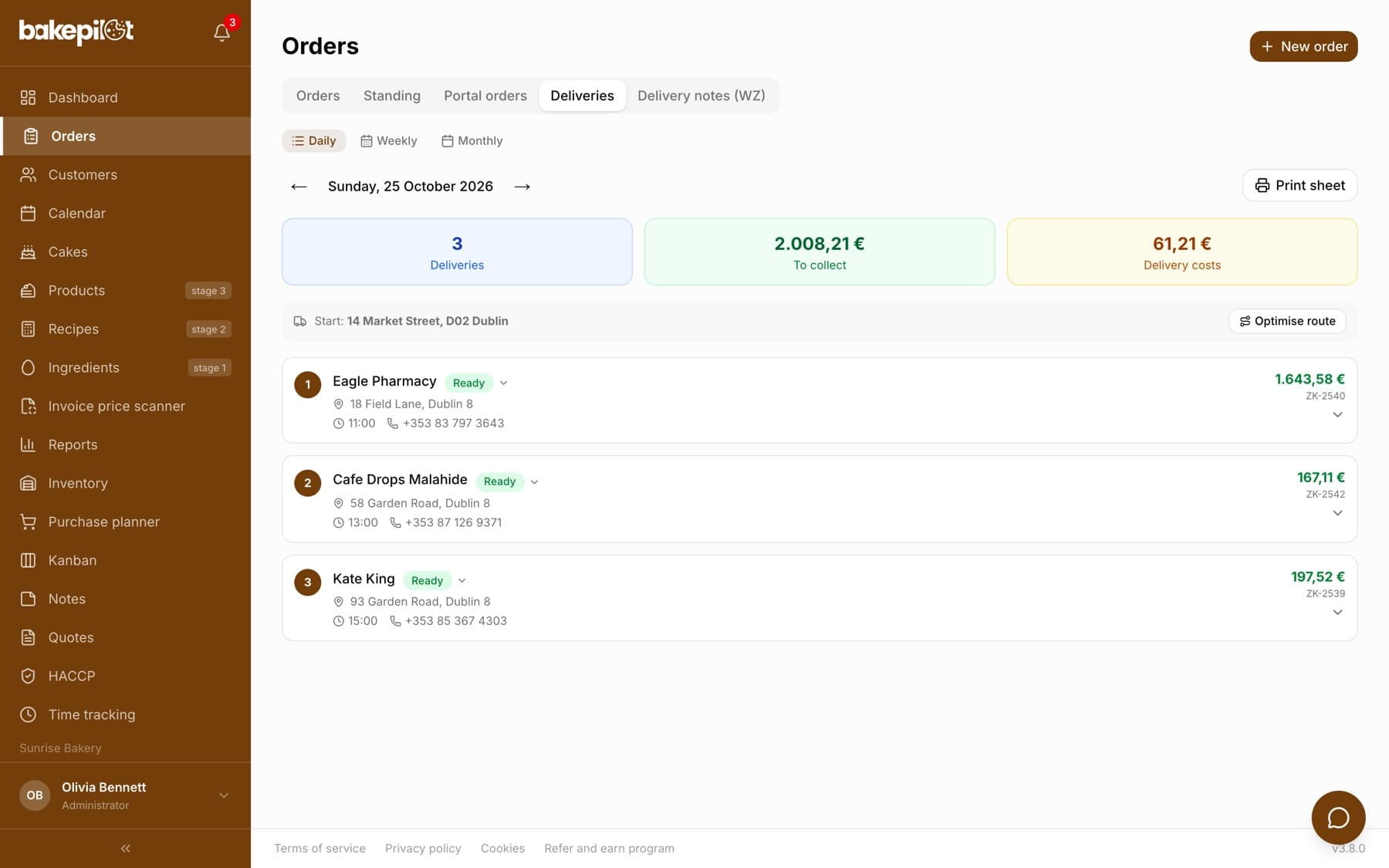1389x868 pixels.
Task: Open the HACCP shield icon
Action: [x=28, y=676]
